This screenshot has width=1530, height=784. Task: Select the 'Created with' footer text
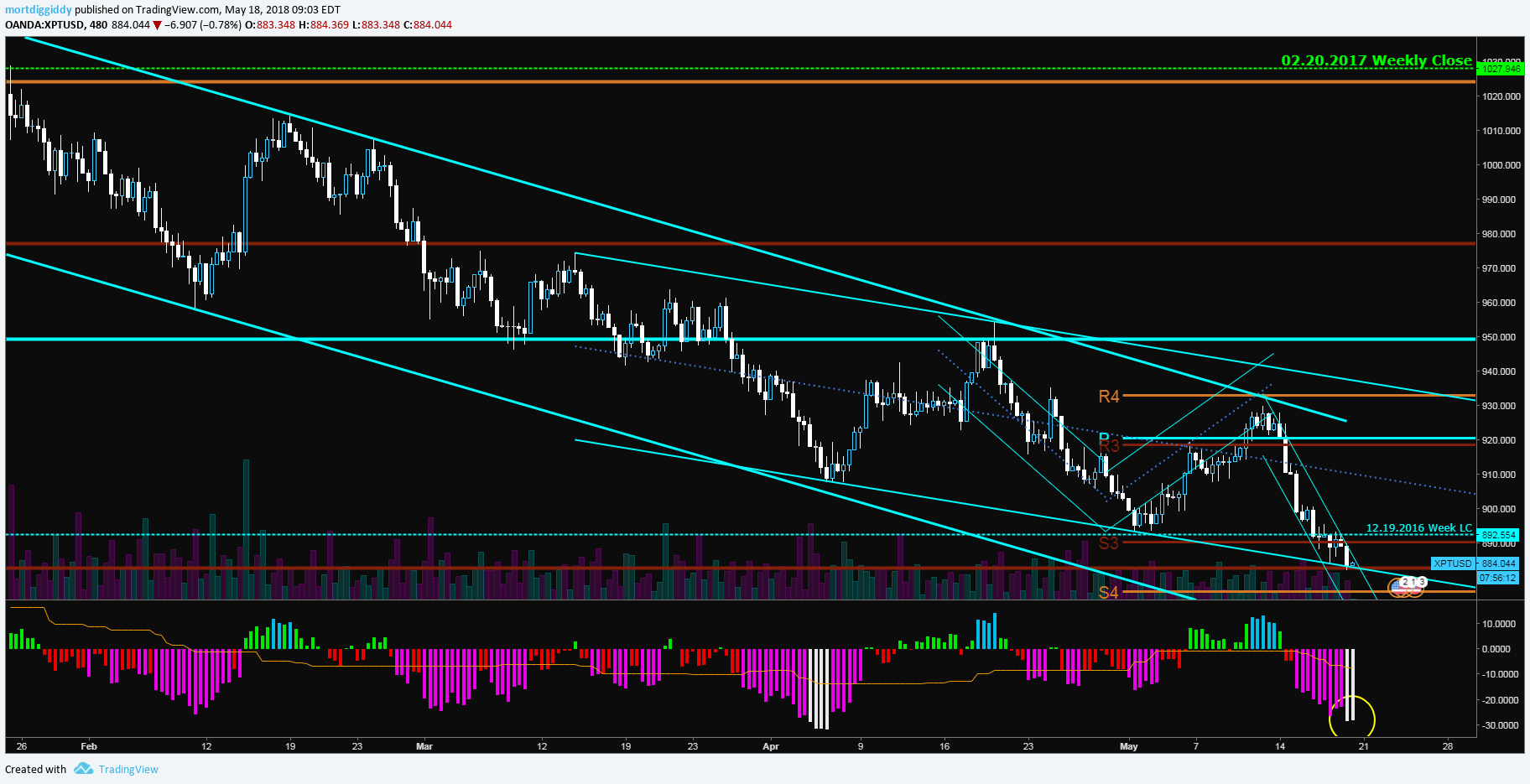tap(35, 769)
